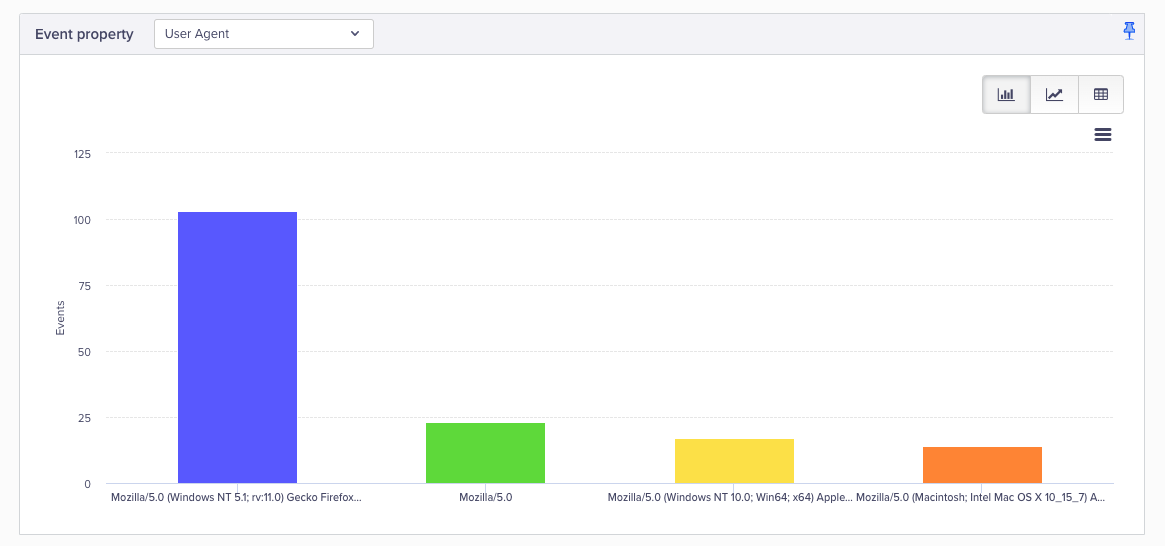Switch to bar chart view
This screenshot has width=1165, height=546.
[1006, 94]
